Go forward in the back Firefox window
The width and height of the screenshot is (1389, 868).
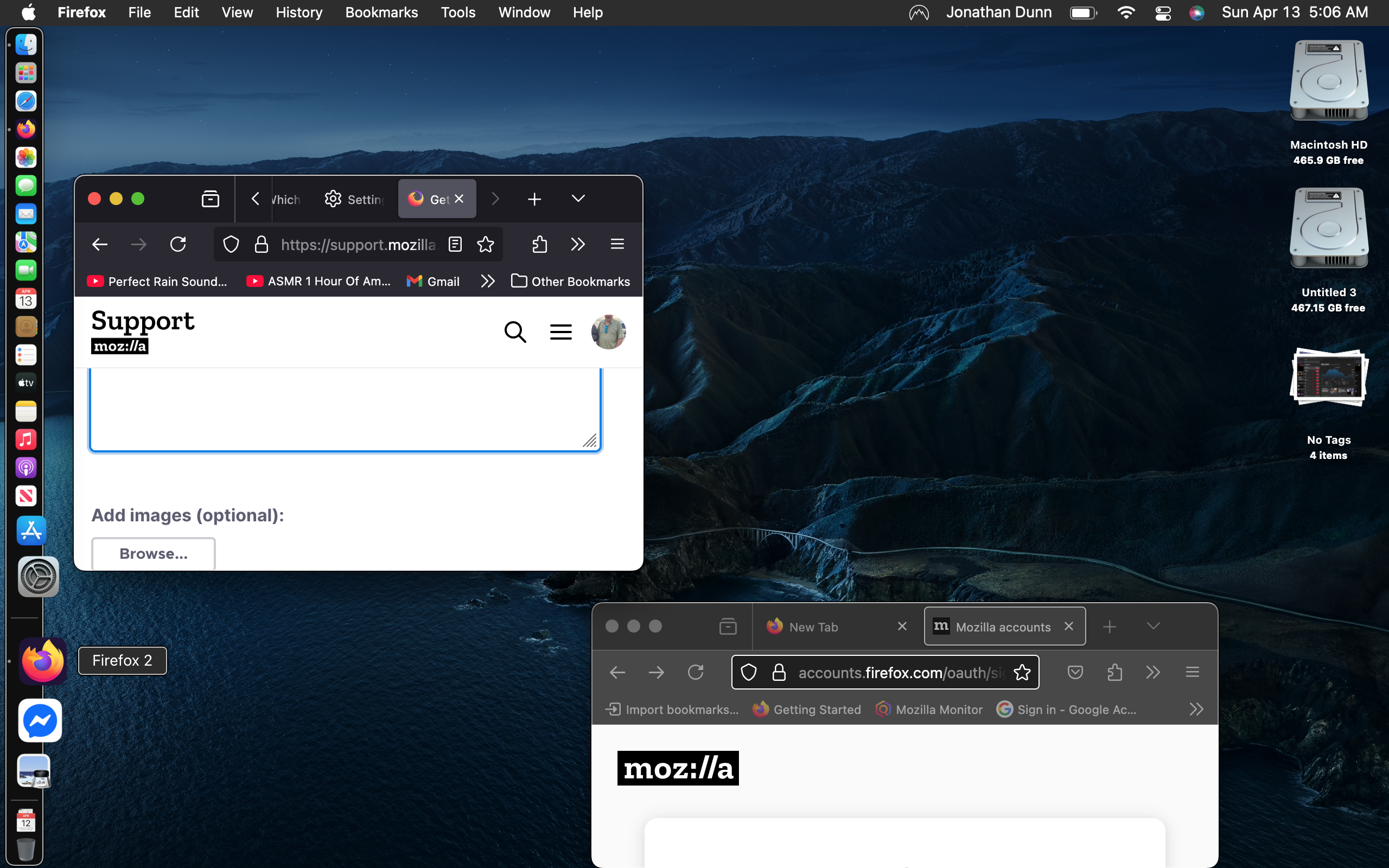tap(656, 672)
